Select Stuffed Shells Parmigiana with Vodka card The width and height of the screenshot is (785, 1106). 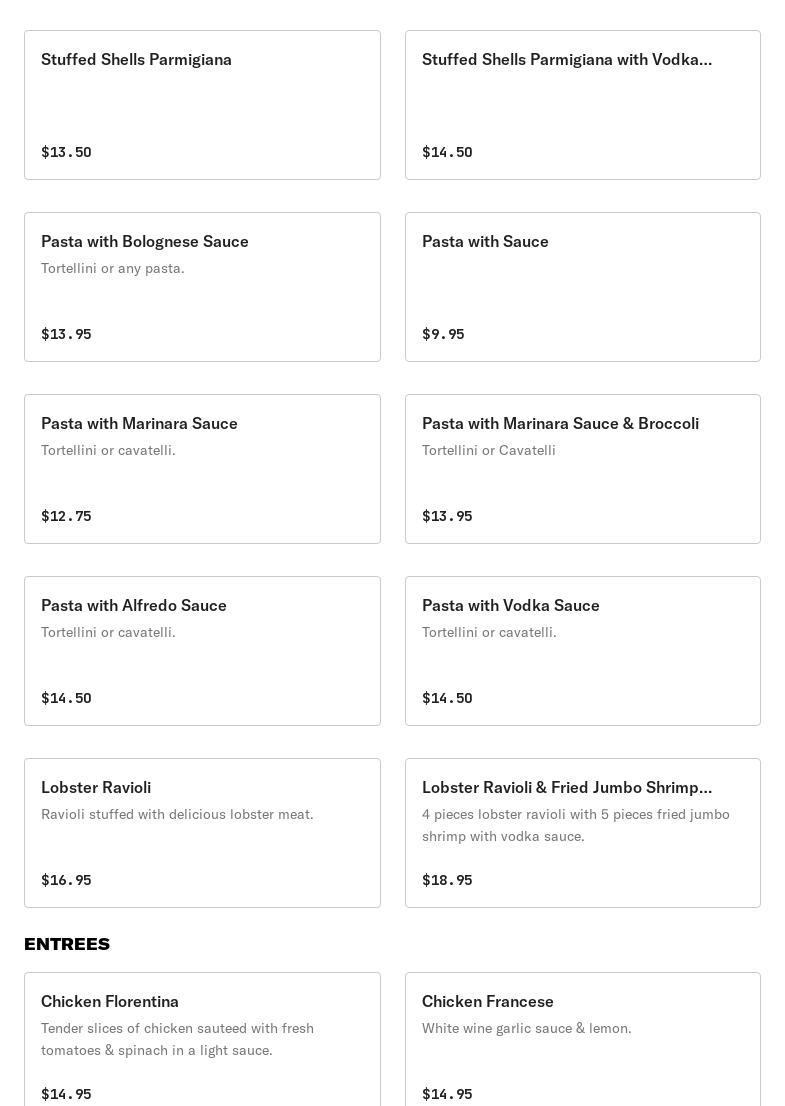click(582, 105)
